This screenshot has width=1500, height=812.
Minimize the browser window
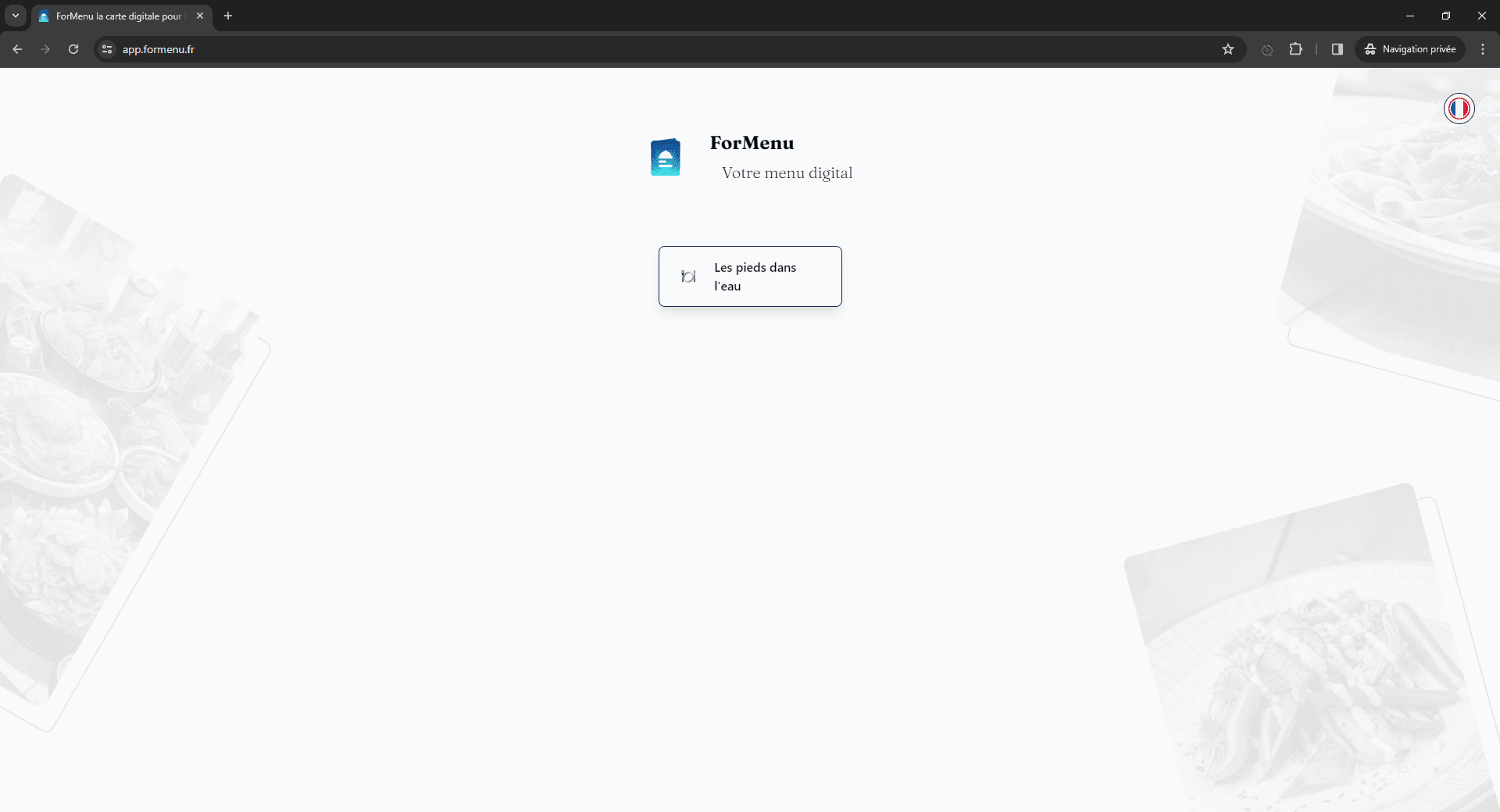pos(1410,16)
